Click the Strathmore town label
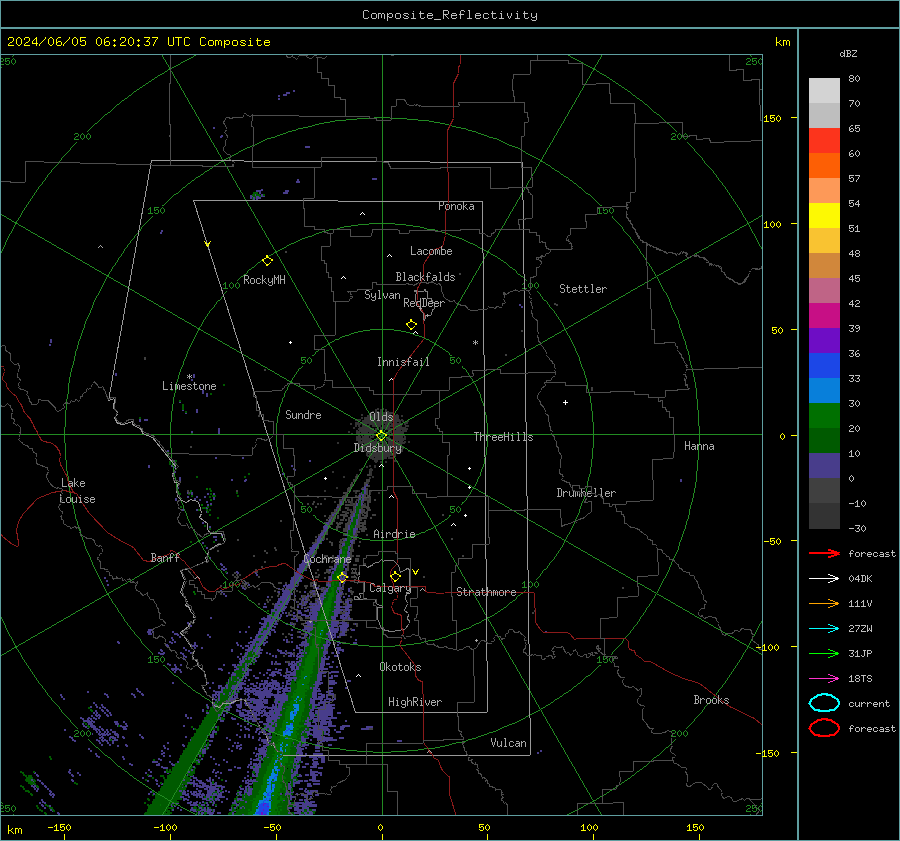 click(x=486, y=592)
